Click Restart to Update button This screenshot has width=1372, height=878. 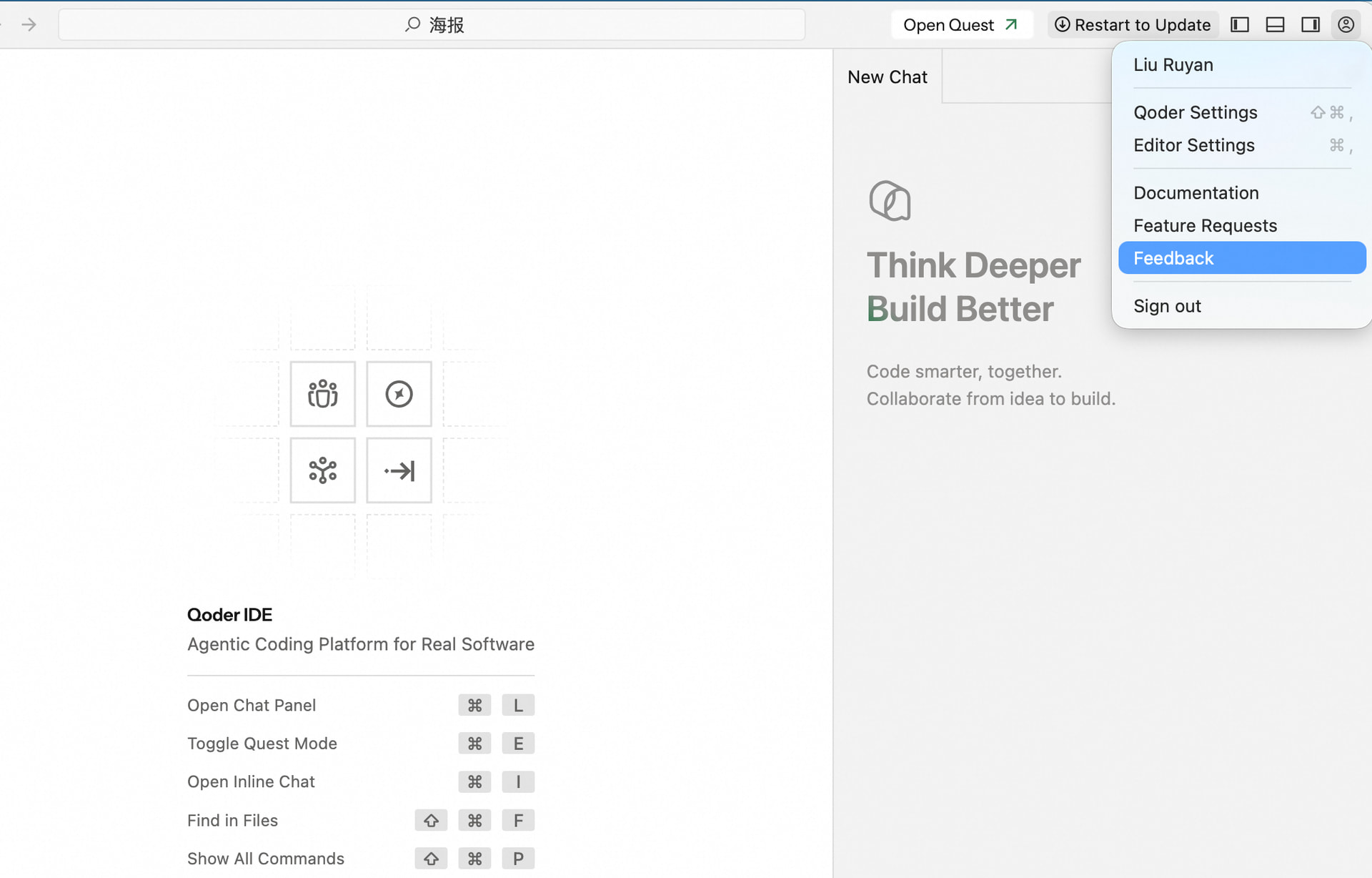coord(1133,25)
